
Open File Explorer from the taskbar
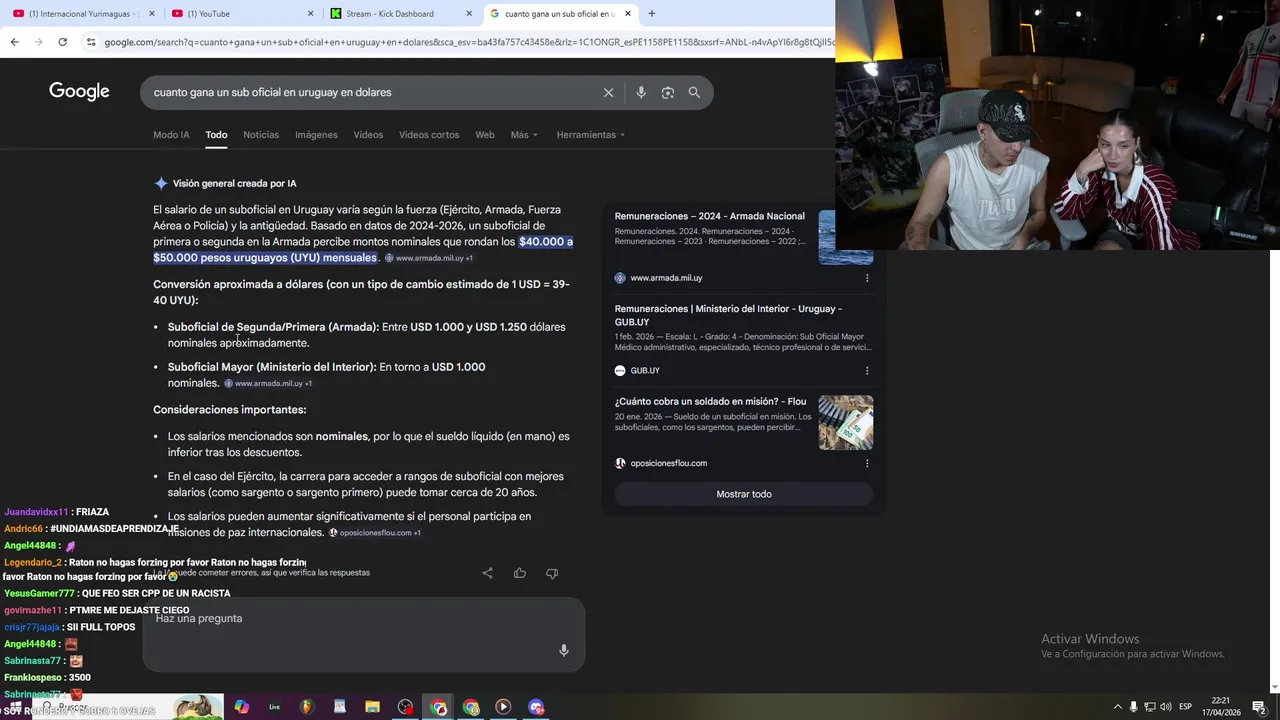(x=372, y=707)
